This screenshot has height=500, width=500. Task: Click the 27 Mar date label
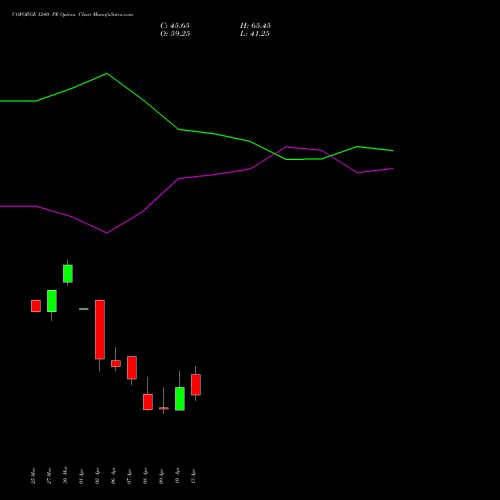(49, 476)
